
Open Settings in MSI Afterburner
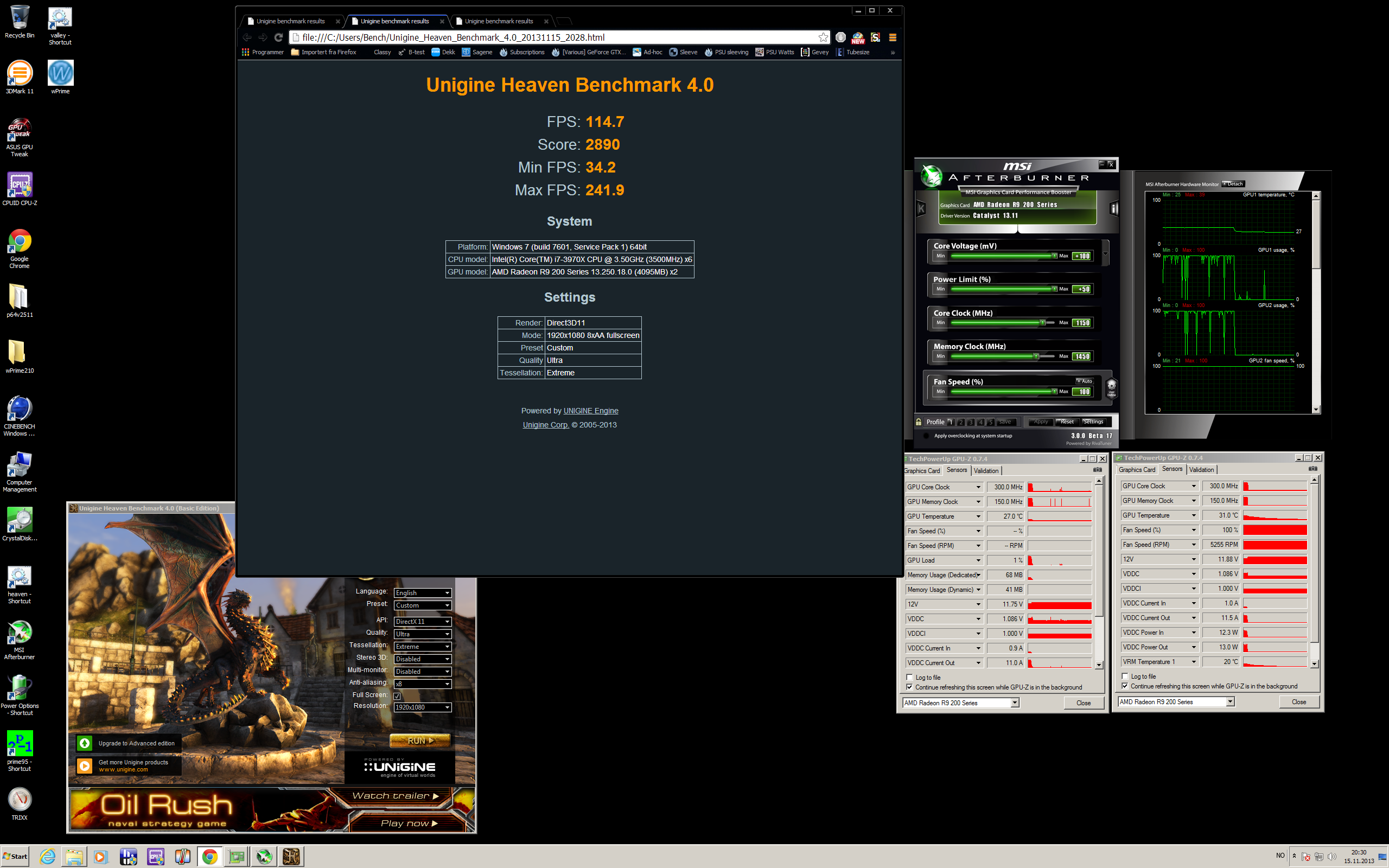point(1093,422)
